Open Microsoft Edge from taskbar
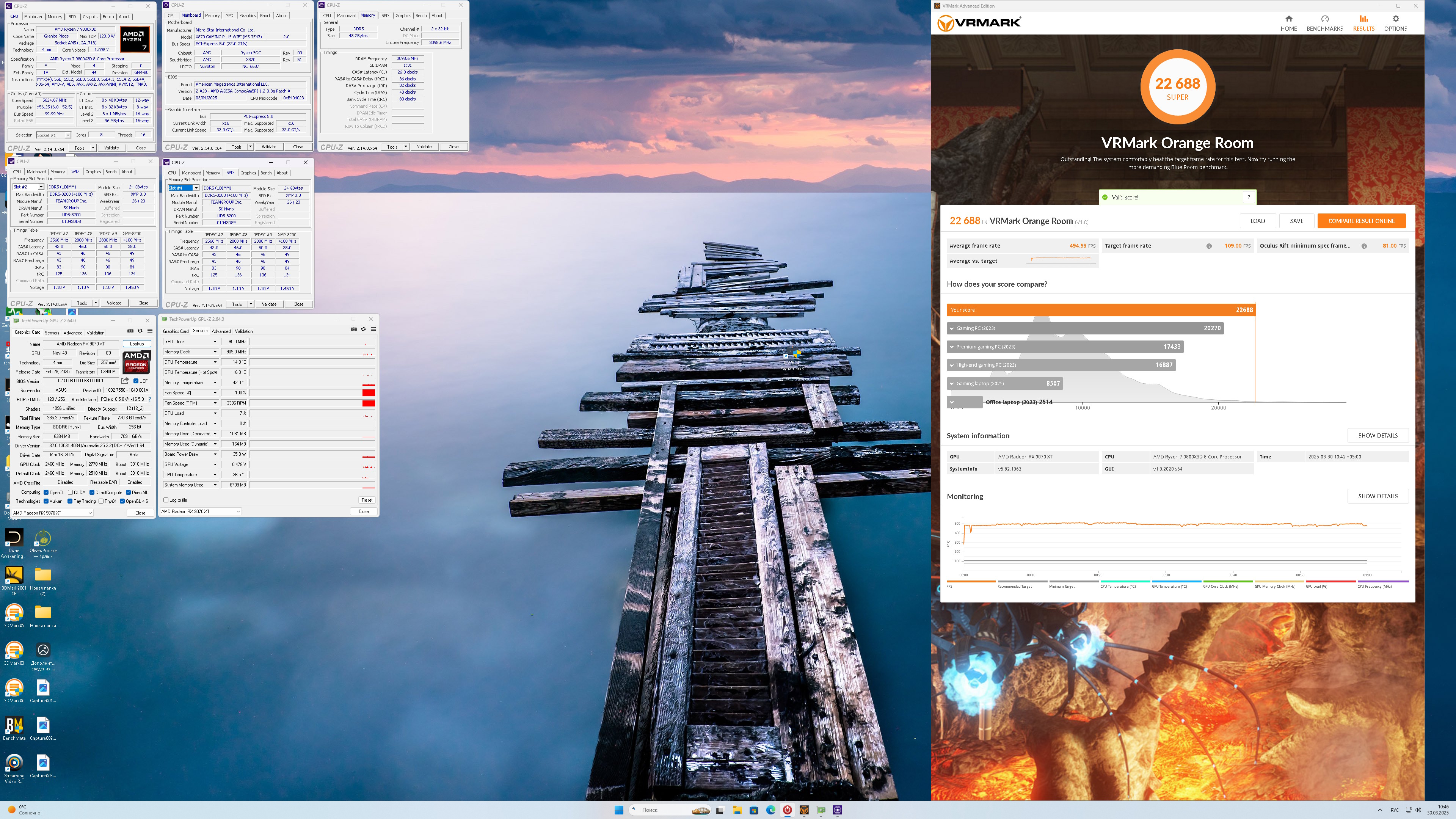 (x=770, y=810)
